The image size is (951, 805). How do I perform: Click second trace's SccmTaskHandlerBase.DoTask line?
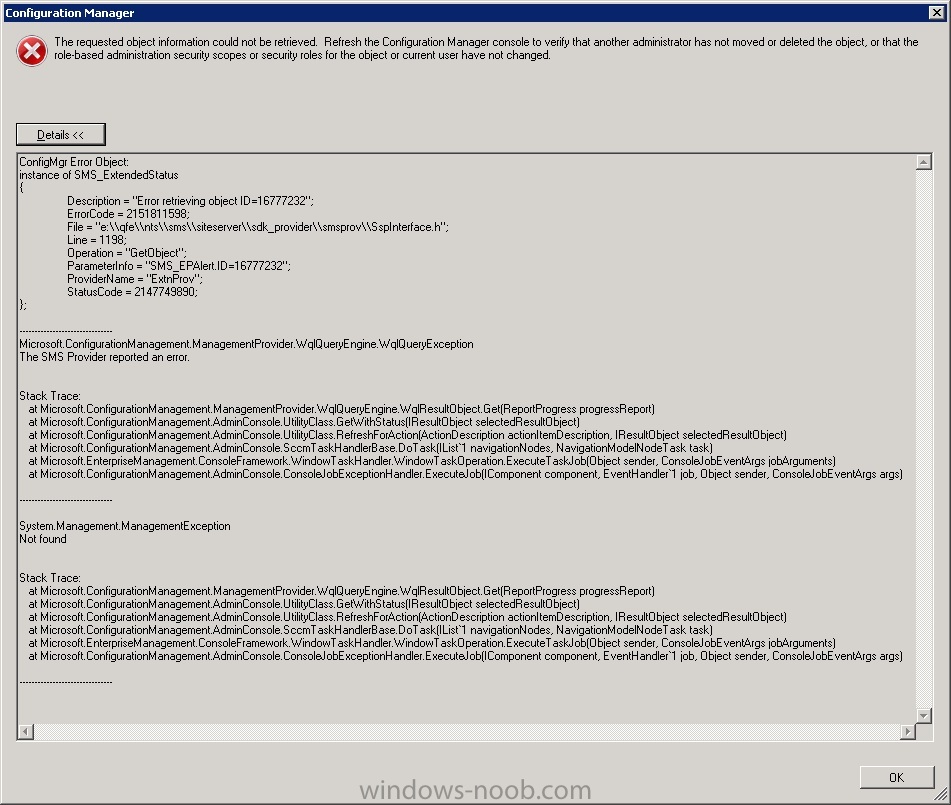tap(370, 630)
